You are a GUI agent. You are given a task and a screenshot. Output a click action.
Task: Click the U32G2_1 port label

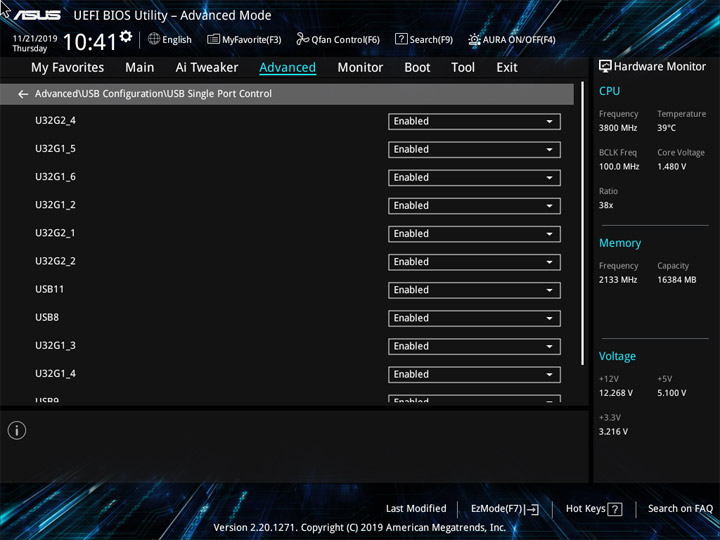[55, 233]
